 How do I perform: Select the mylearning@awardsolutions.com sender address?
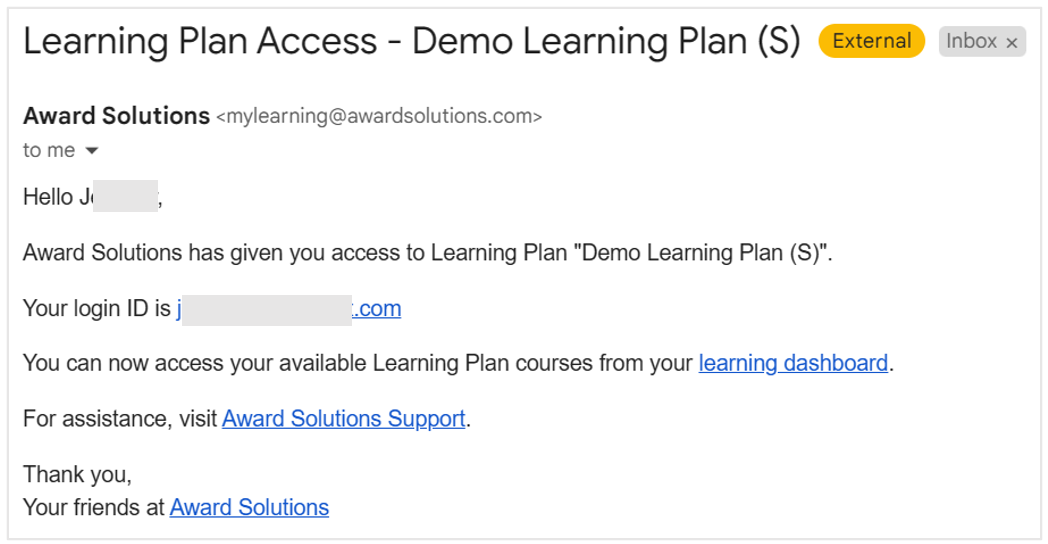coord(378,116)
